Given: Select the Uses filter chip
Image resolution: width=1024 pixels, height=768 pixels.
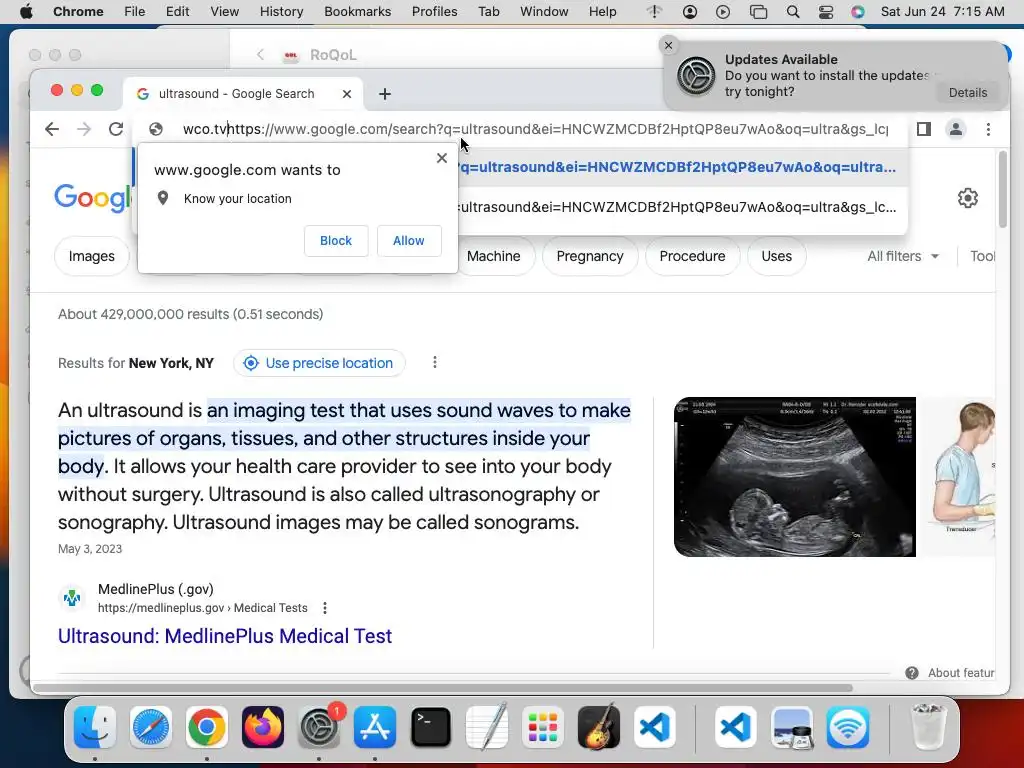Looking at the screenshot, I should [x=776, y=256].
